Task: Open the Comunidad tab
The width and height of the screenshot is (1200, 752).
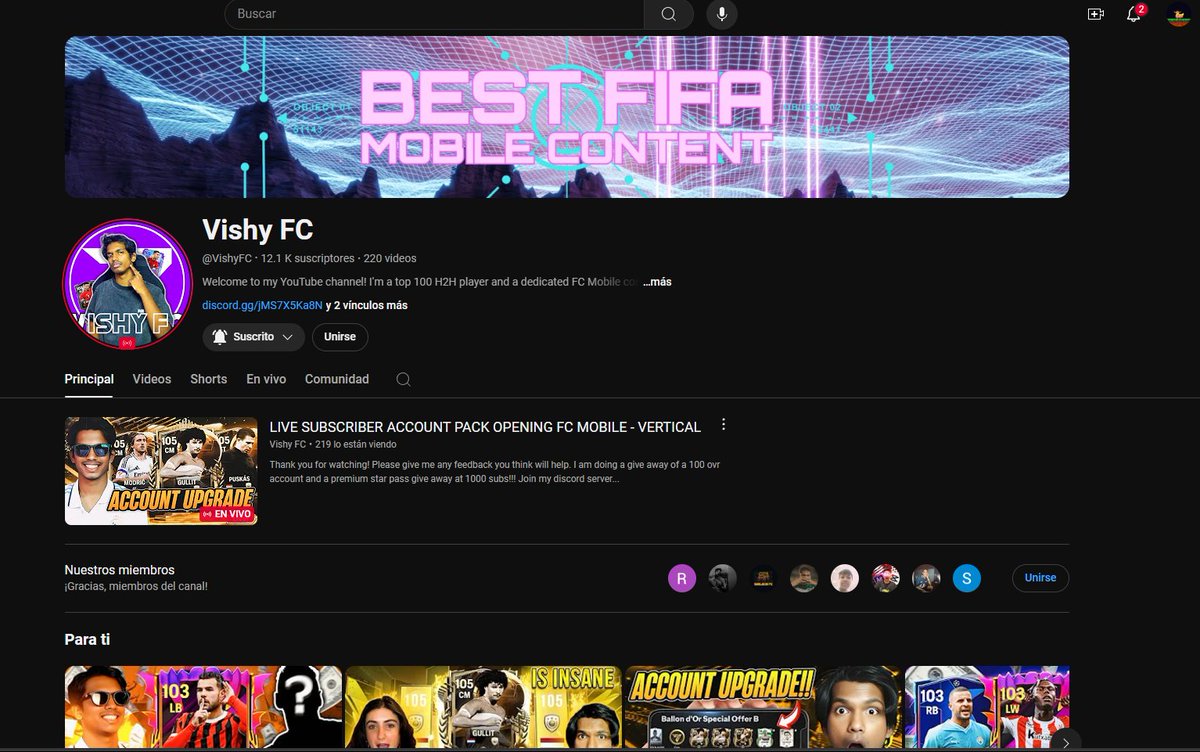Action: (337, 379)
